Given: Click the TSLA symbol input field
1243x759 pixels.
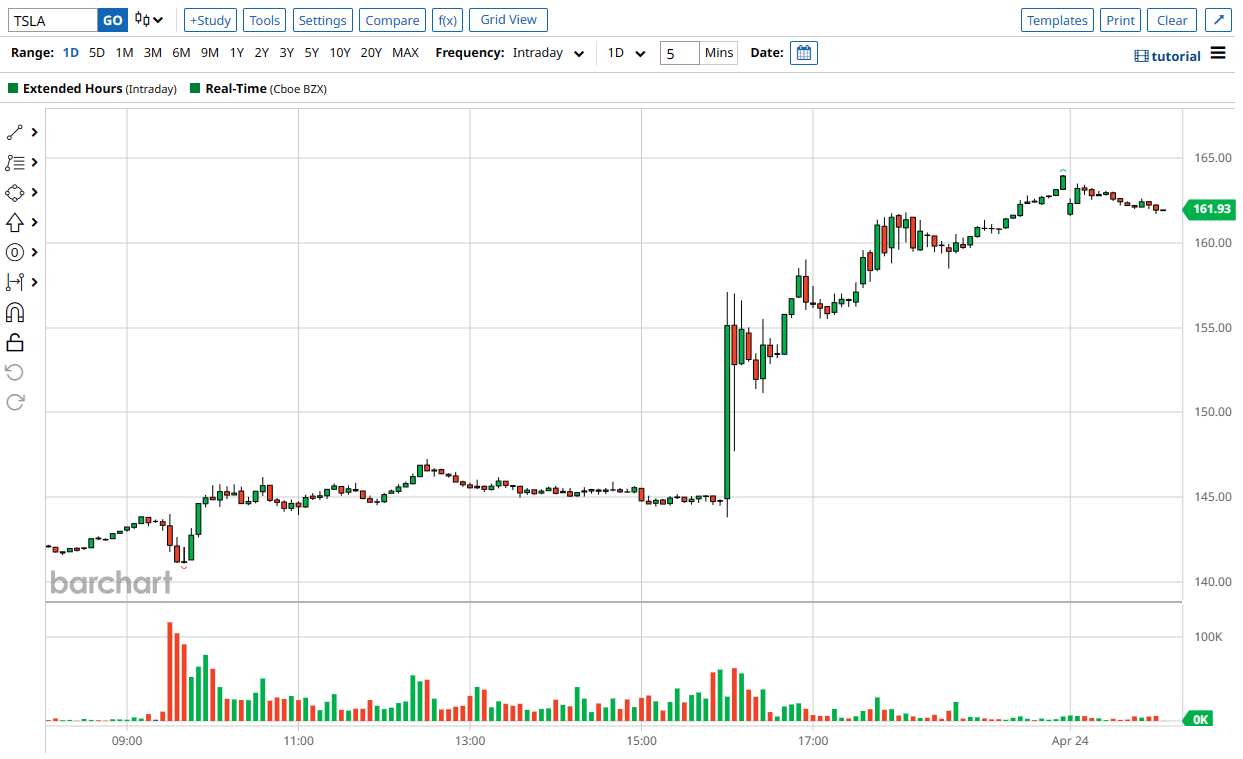Looking at the screenshot, I should pos(53,20).
